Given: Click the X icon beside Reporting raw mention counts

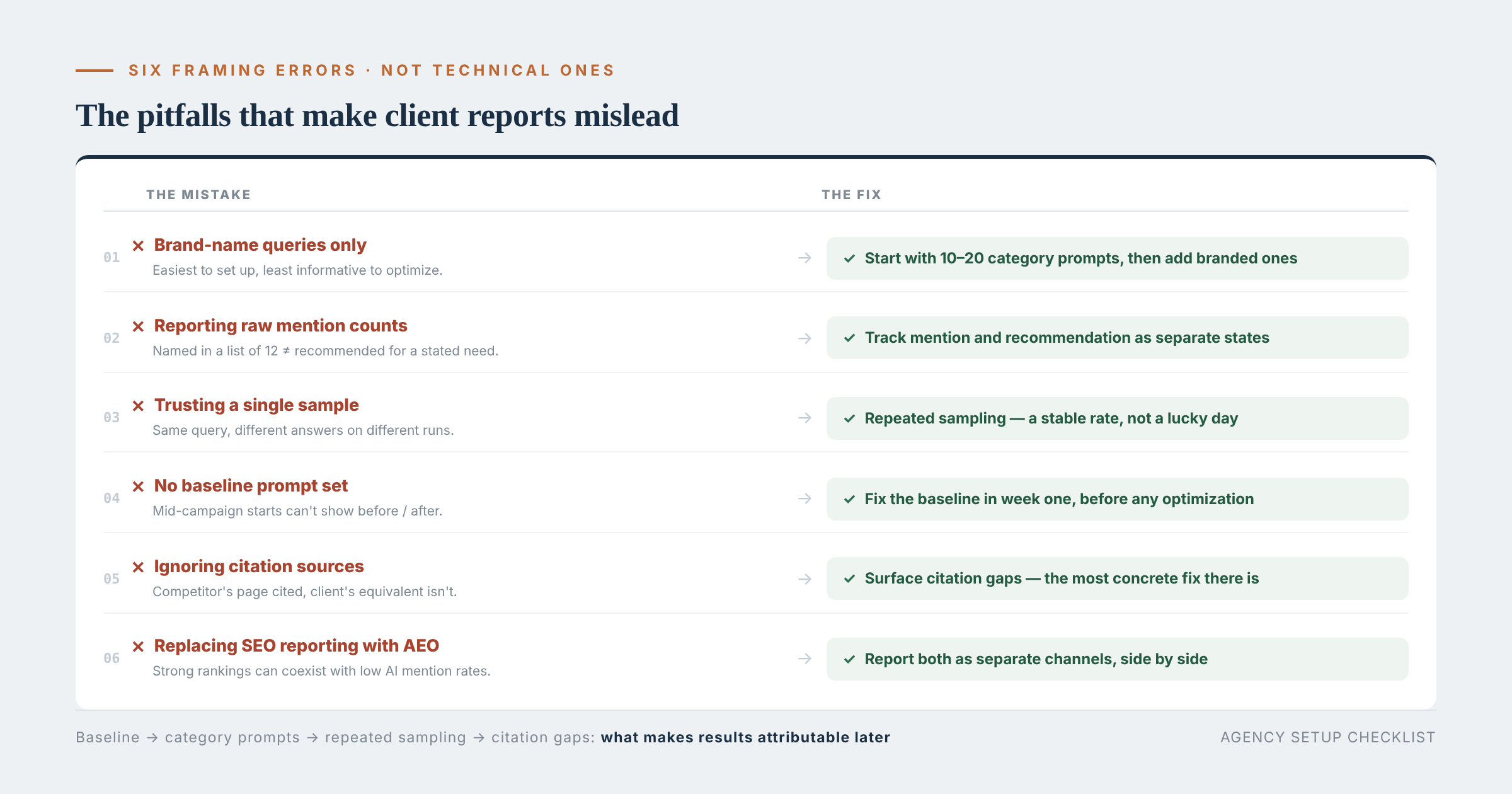Looking at the screenshot, I should [138, 326].
